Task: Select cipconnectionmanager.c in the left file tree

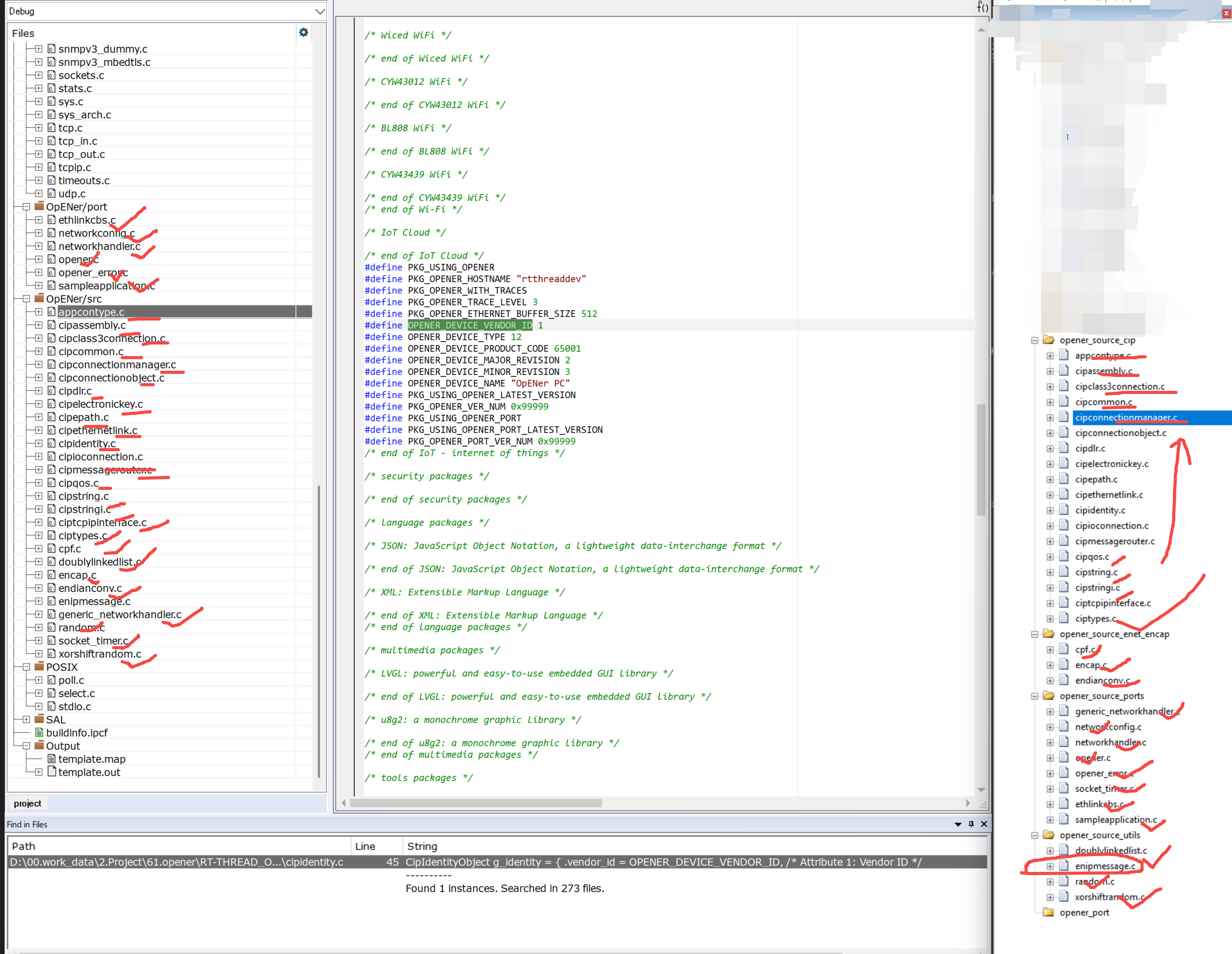Action: 117,365
